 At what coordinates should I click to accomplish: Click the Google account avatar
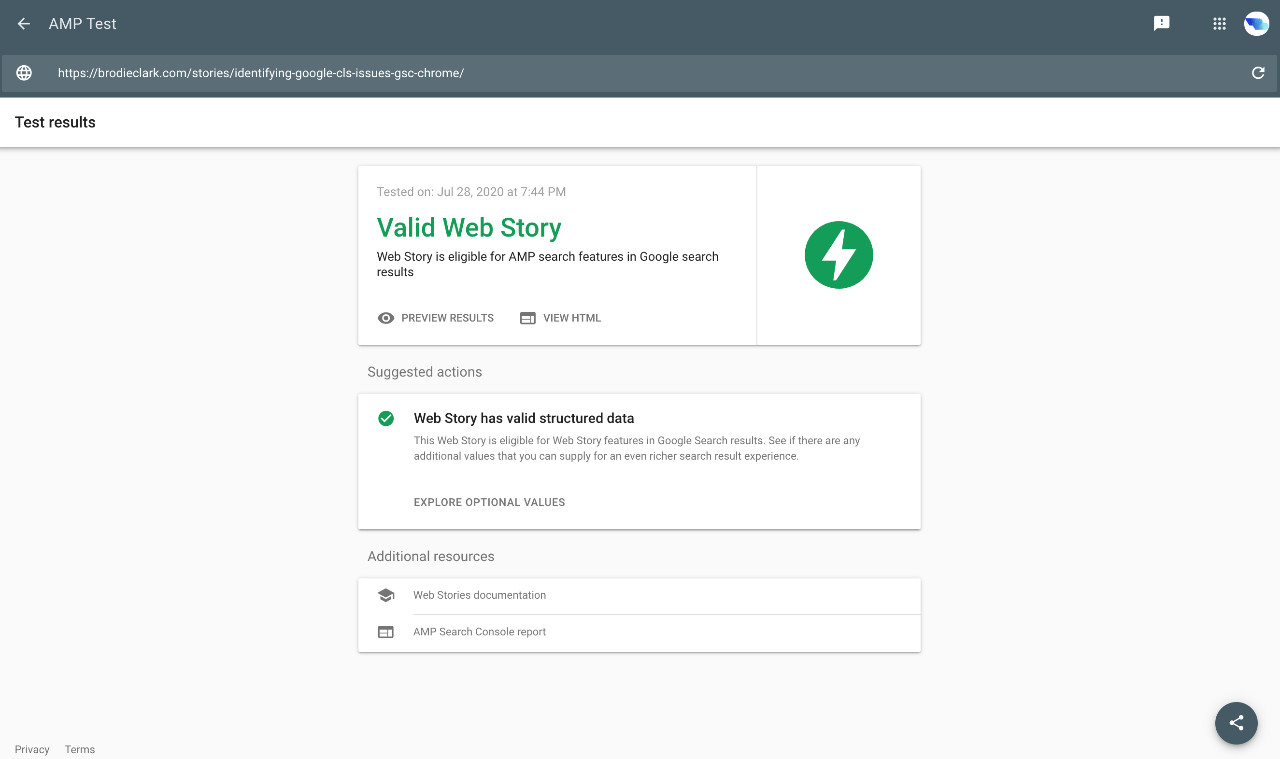[x=1256, y=23]
